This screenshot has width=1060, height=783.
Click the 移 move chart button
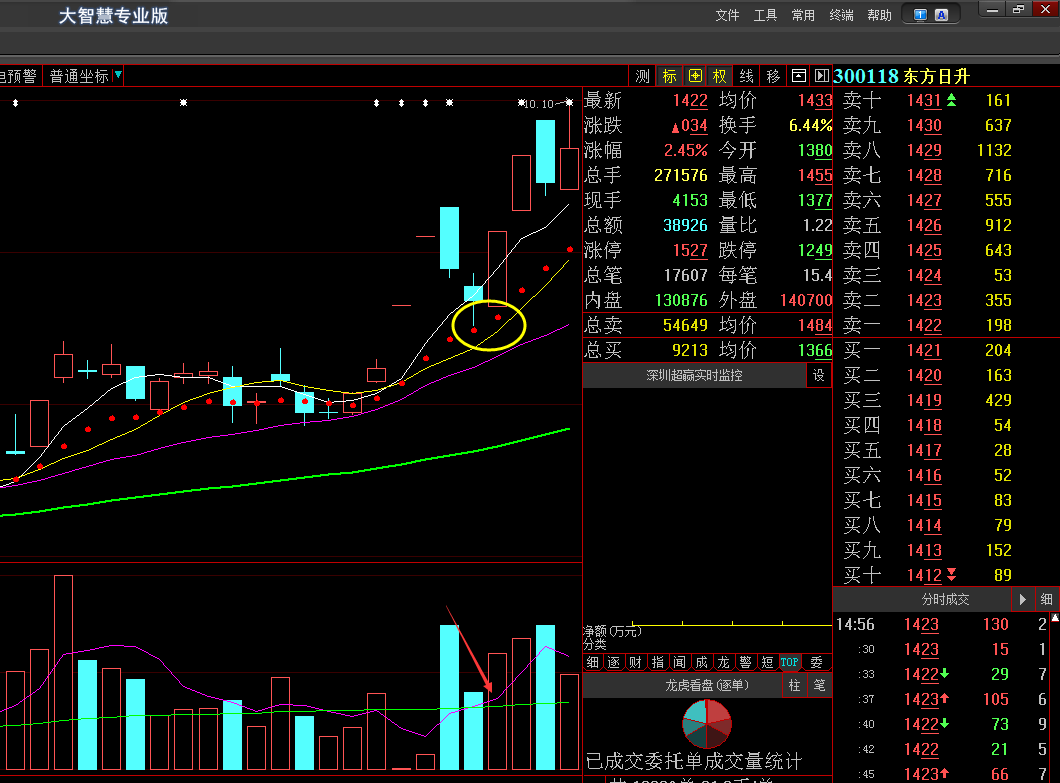[x=773, y=76]
